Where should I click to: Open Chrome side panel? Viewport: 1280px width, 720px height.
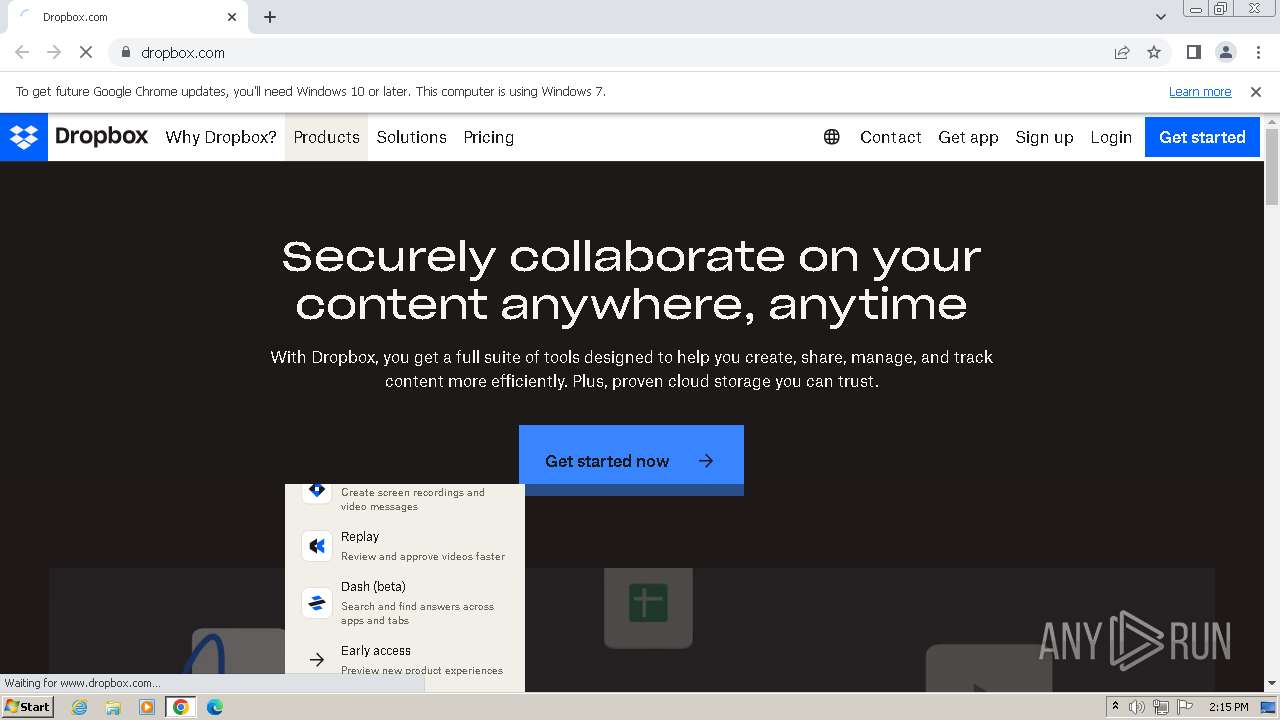[x=1194, y=52]
